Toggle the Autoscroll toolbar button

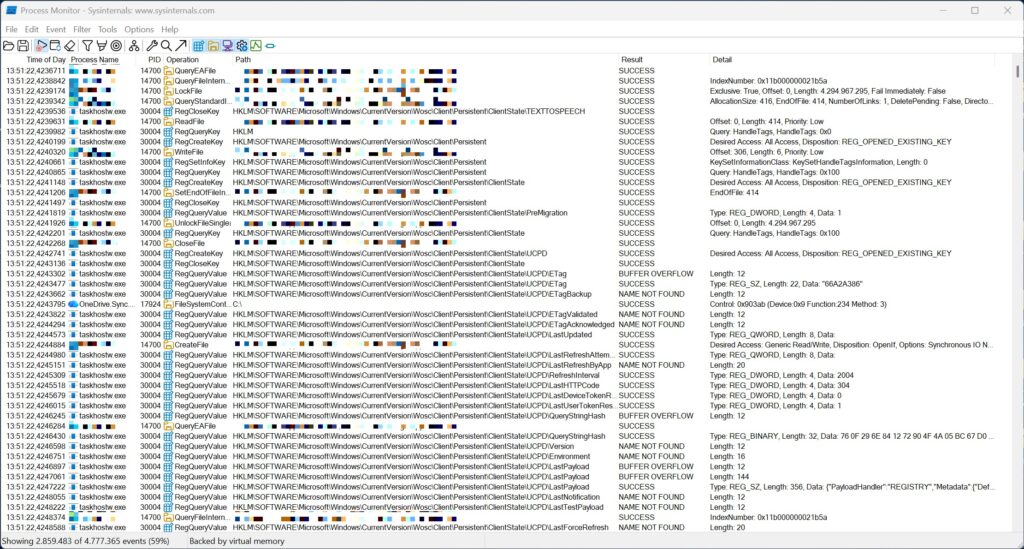click(x=56, y=46)
